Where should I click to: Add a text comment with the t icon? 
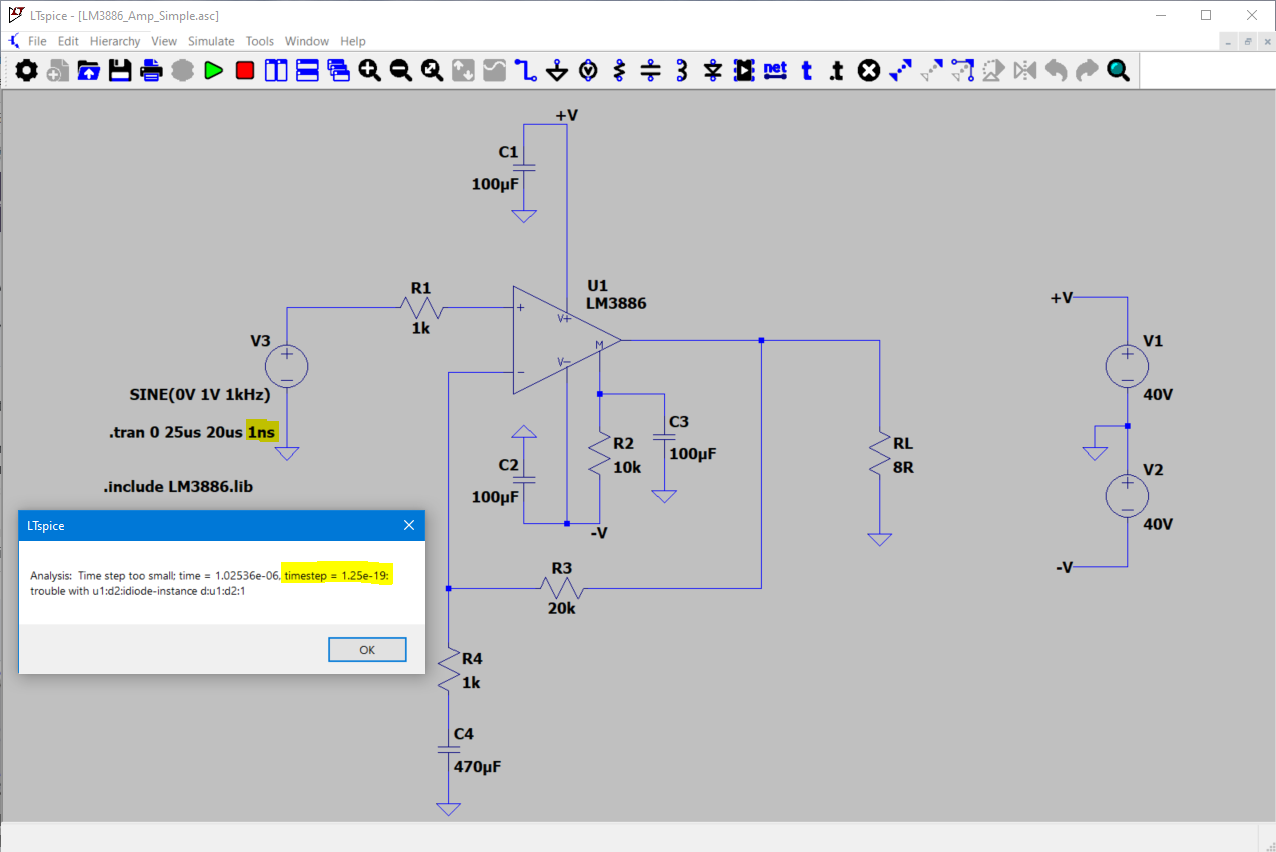[807, 70]
